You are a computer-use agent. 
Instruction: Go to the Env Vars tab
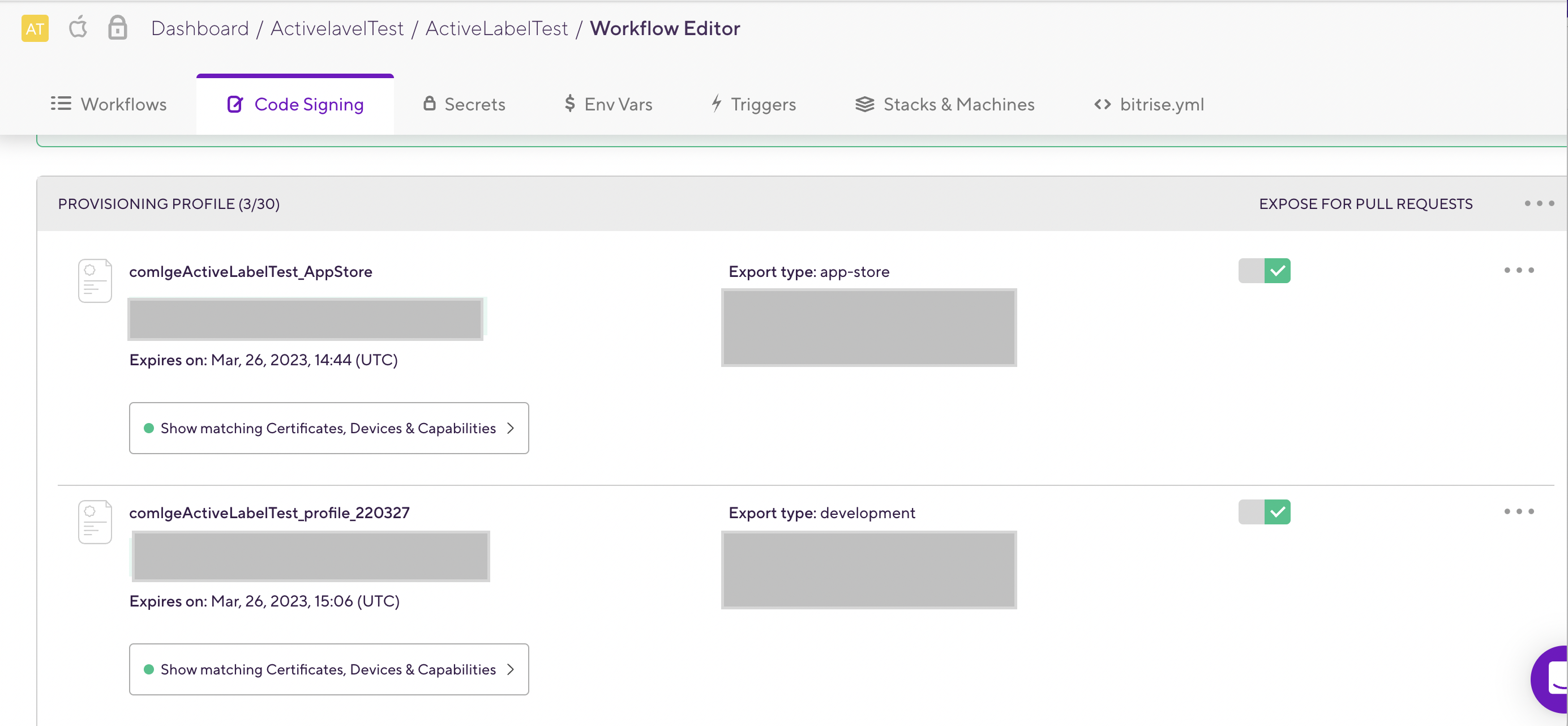(x=608, y=104)
